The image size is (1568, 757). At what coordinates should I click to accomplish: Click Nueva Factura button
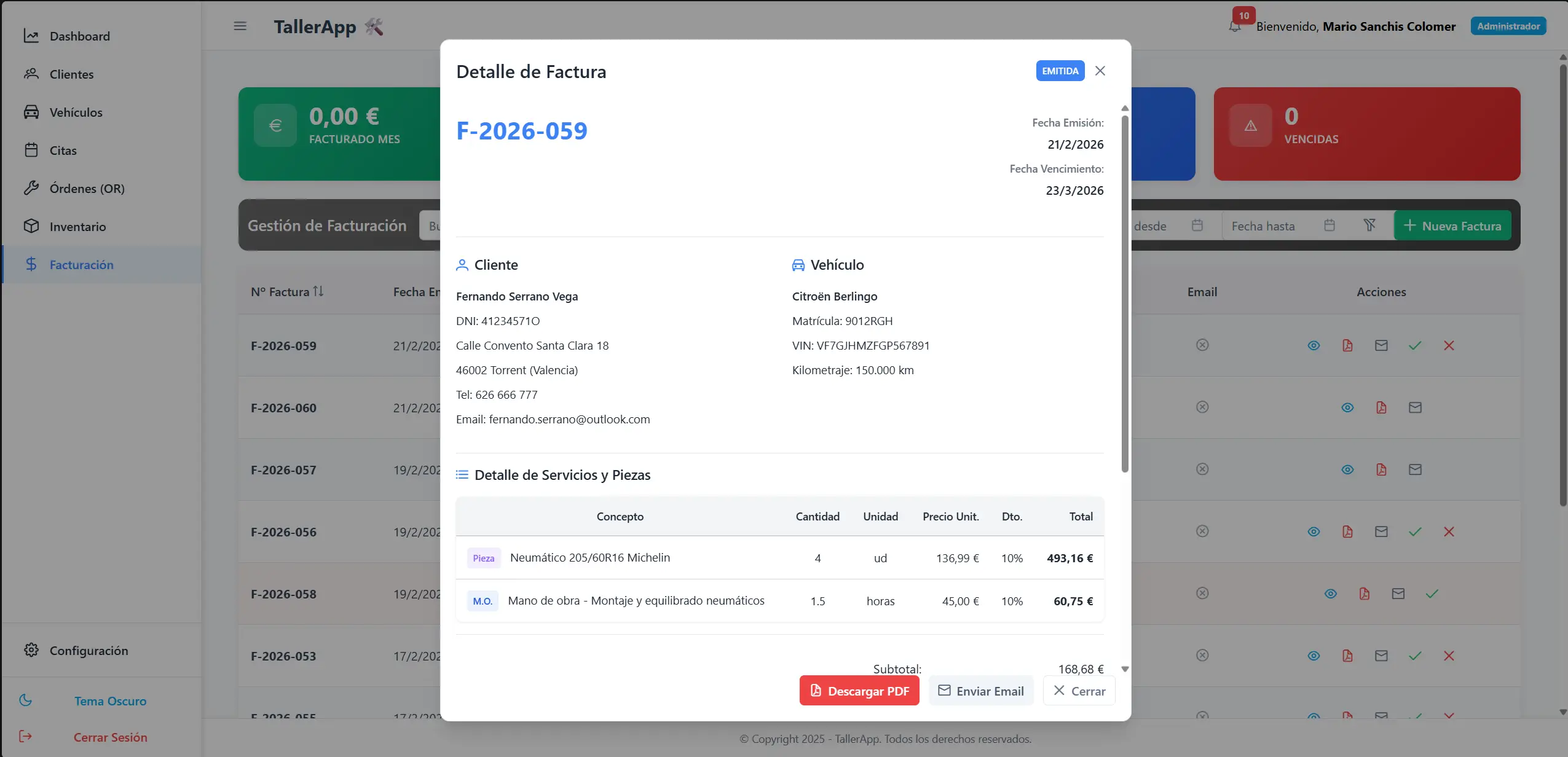1452,226
